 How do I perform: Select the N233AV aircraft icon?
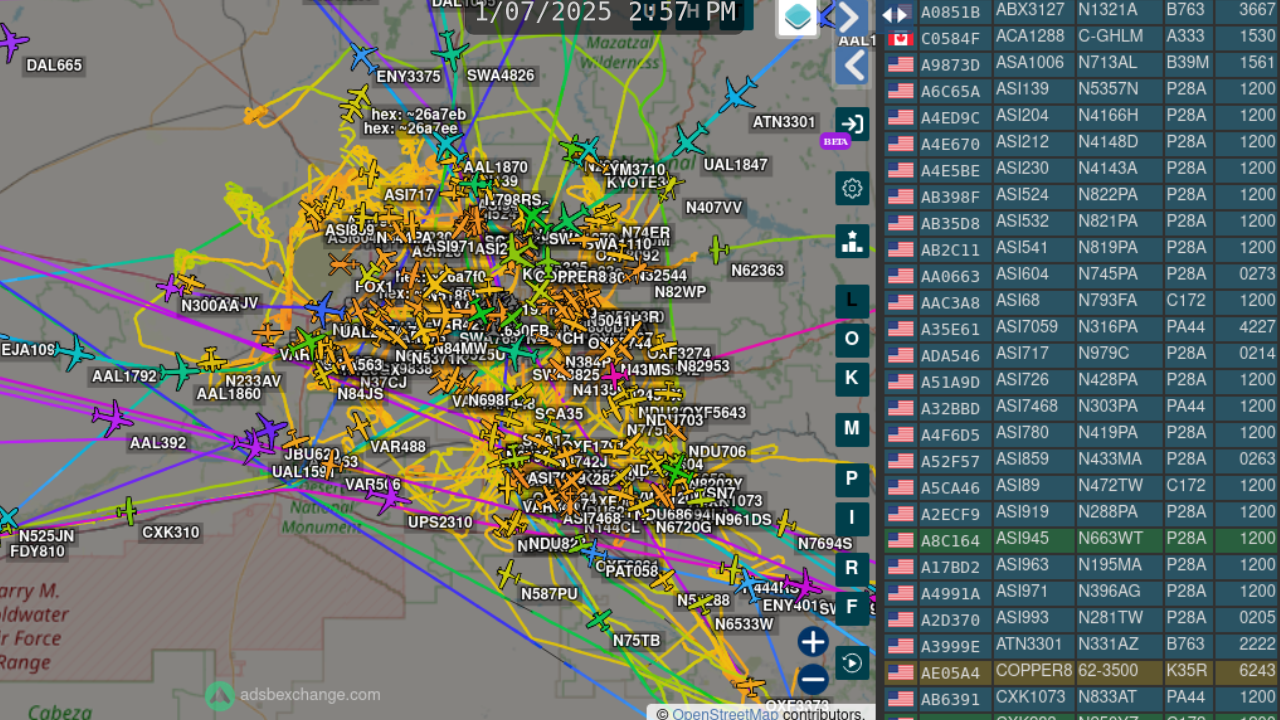tap(211, 360)
